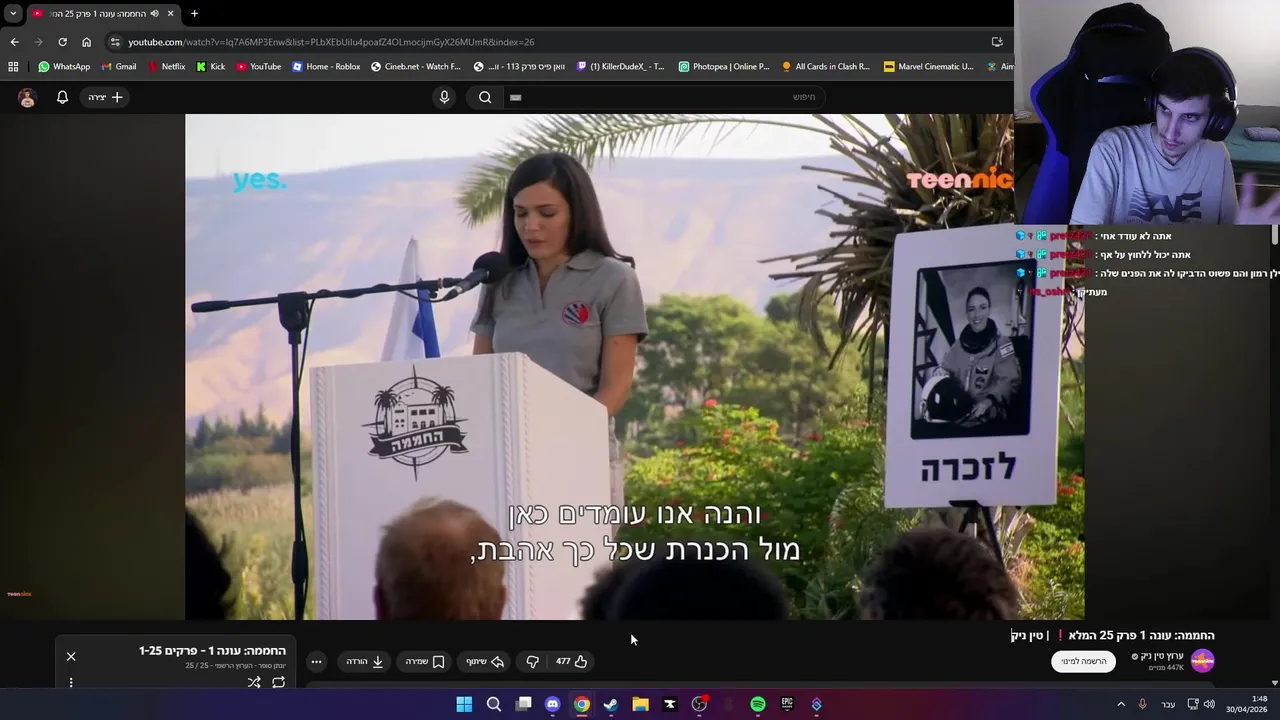Open the Windows Start menu
Image resolution: width=1280 pixels, height=720 pixels.
click(464, 704)
